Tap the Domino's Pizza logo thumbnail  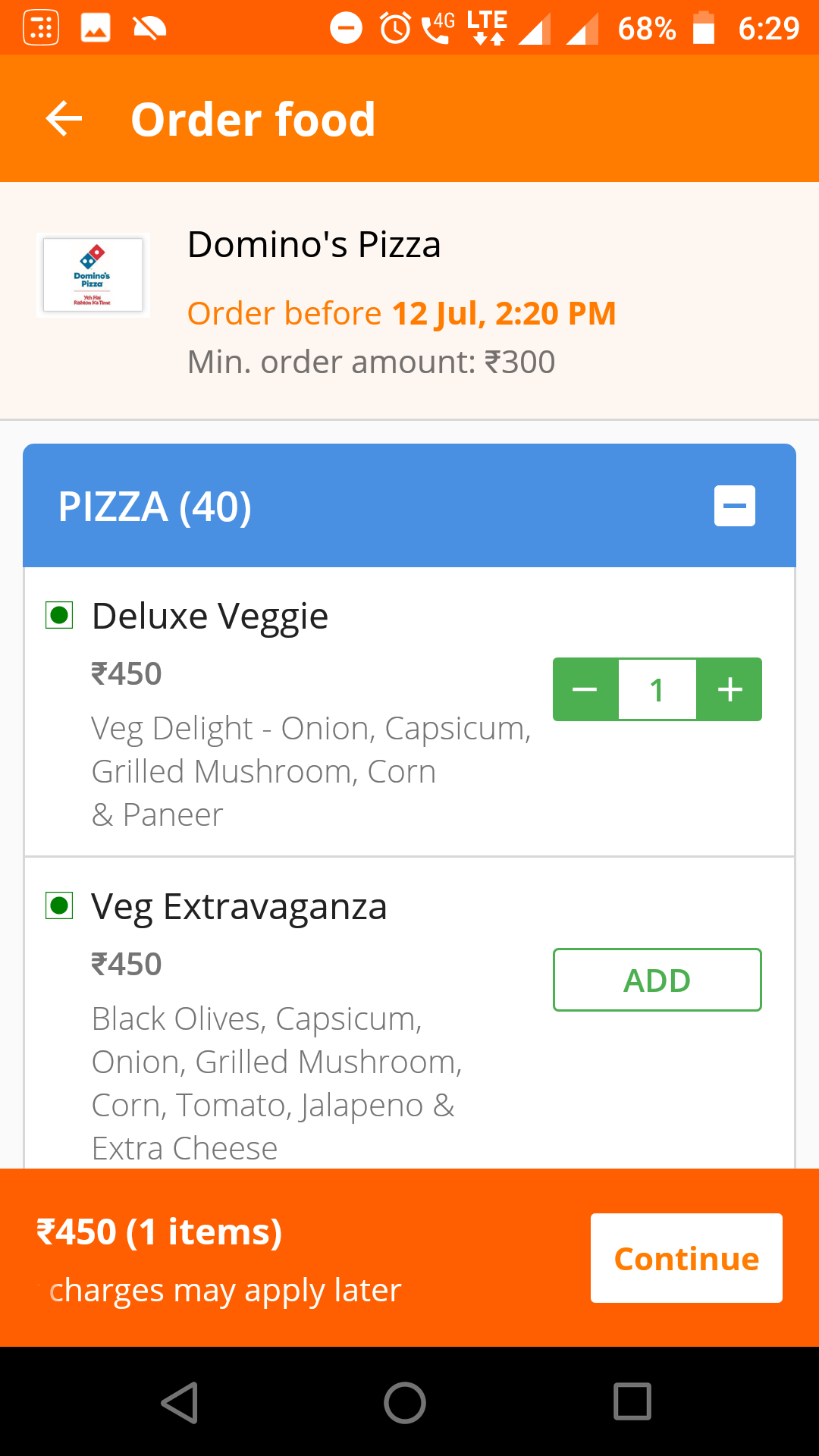pos(93,275)
